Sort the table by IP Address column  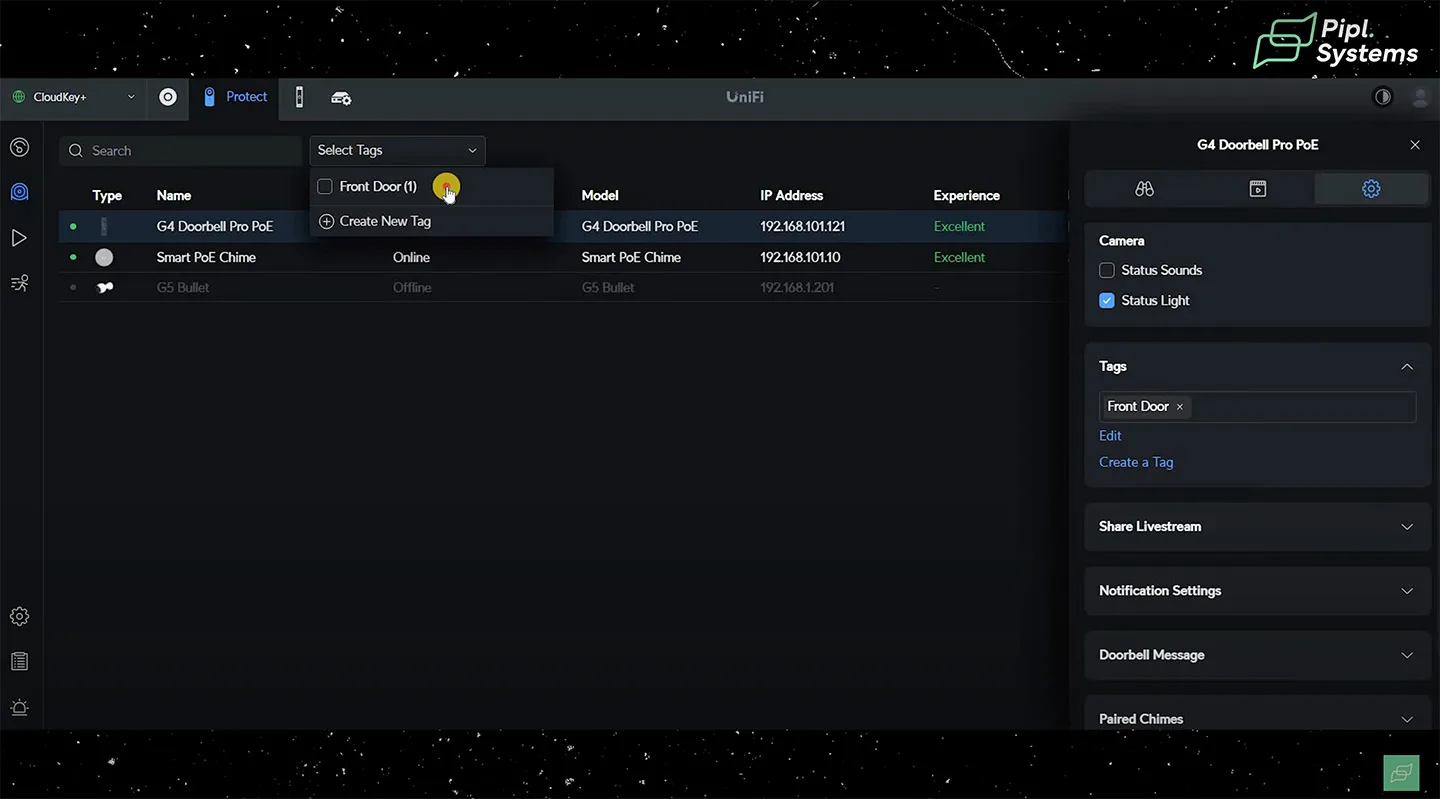tap(791, 195)
